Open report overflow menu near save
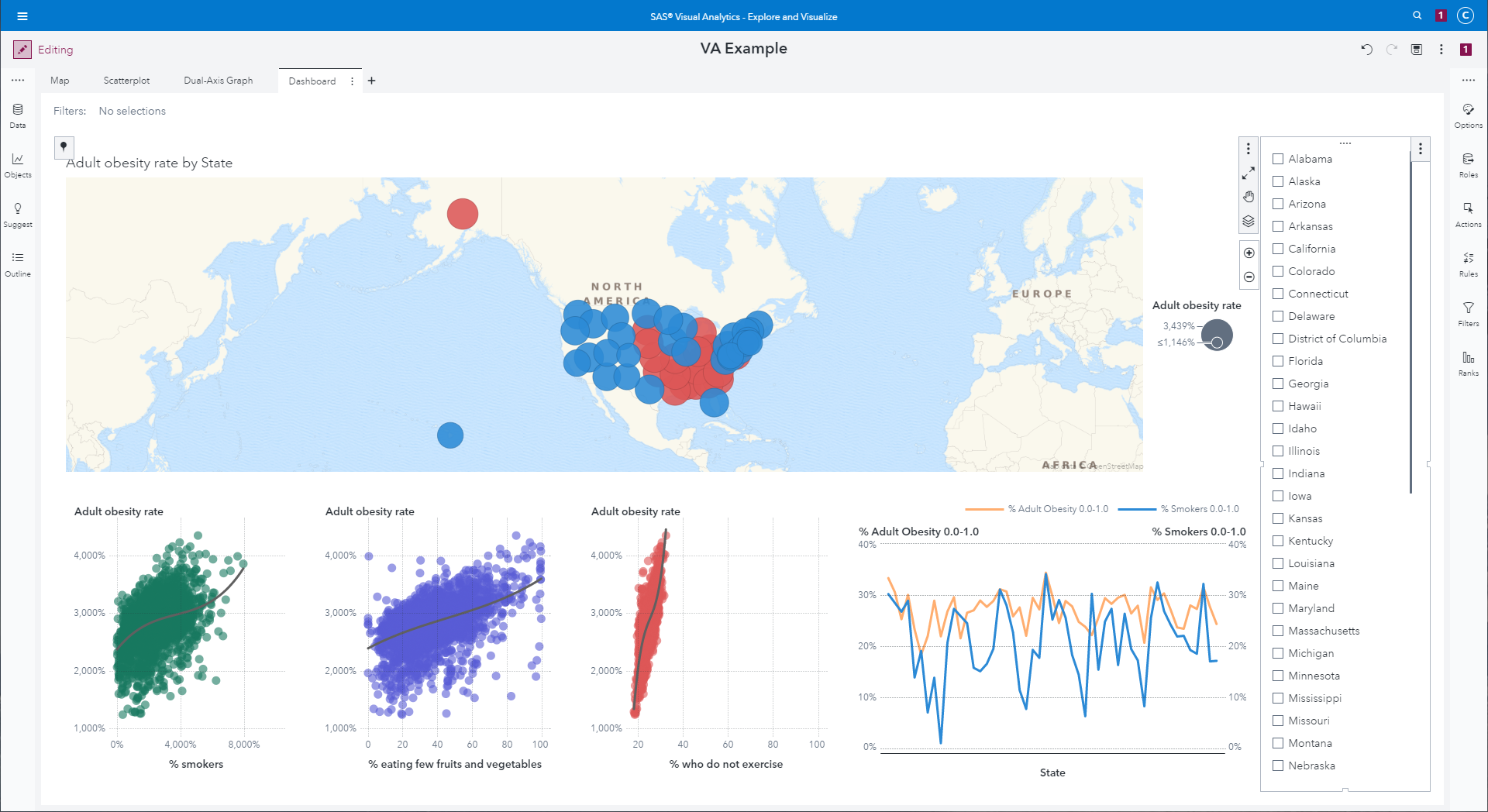 tap(1441, 50)
